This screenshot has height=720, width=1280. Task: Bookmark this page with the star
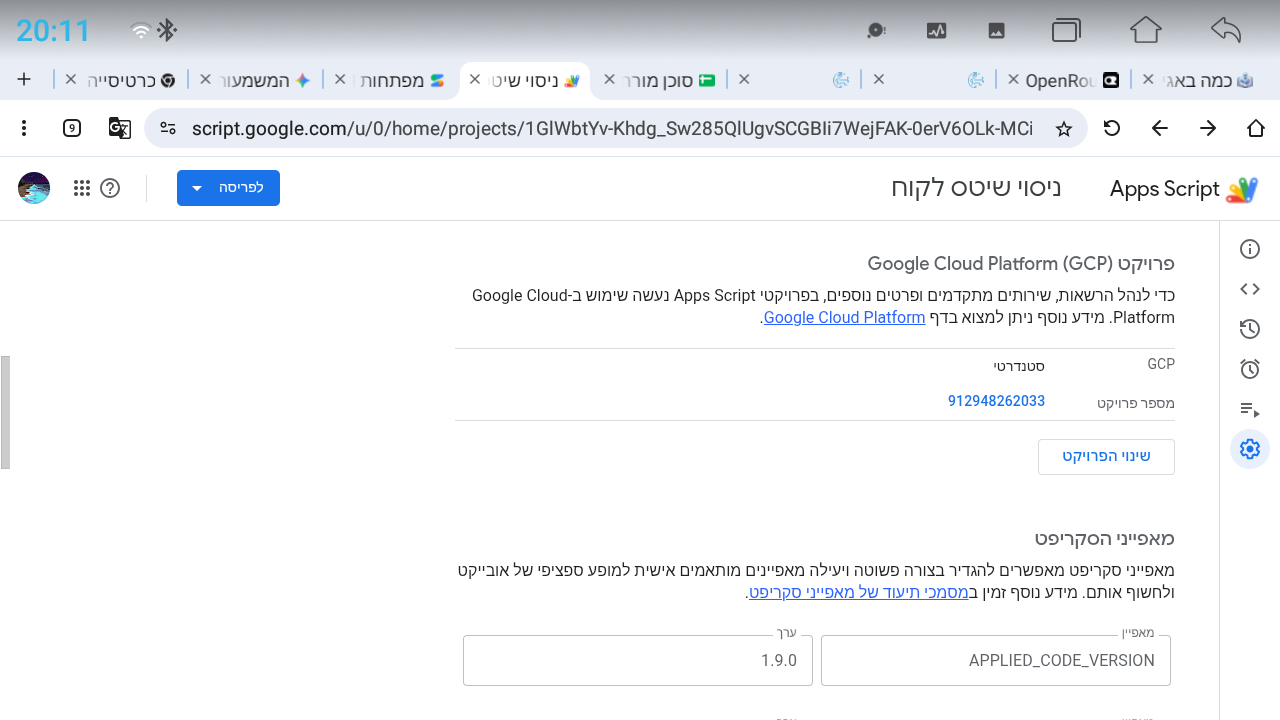tap(1064, 128)
